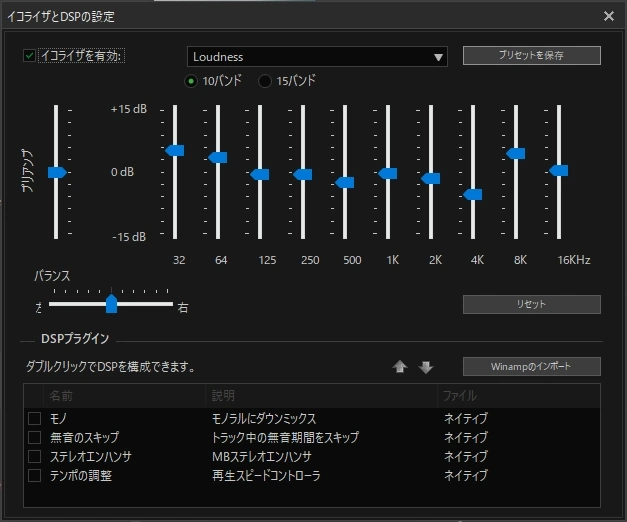Click the 4K band slider handle
The height and width of the screenshot is (522, 627).
tap(473, 194)
